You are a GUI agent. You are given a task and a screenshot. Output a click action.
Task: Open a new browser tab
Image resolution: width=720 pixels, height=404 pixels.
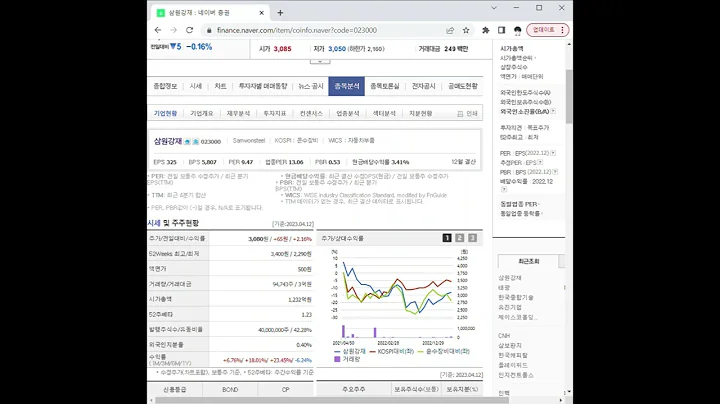pos(280,13)
